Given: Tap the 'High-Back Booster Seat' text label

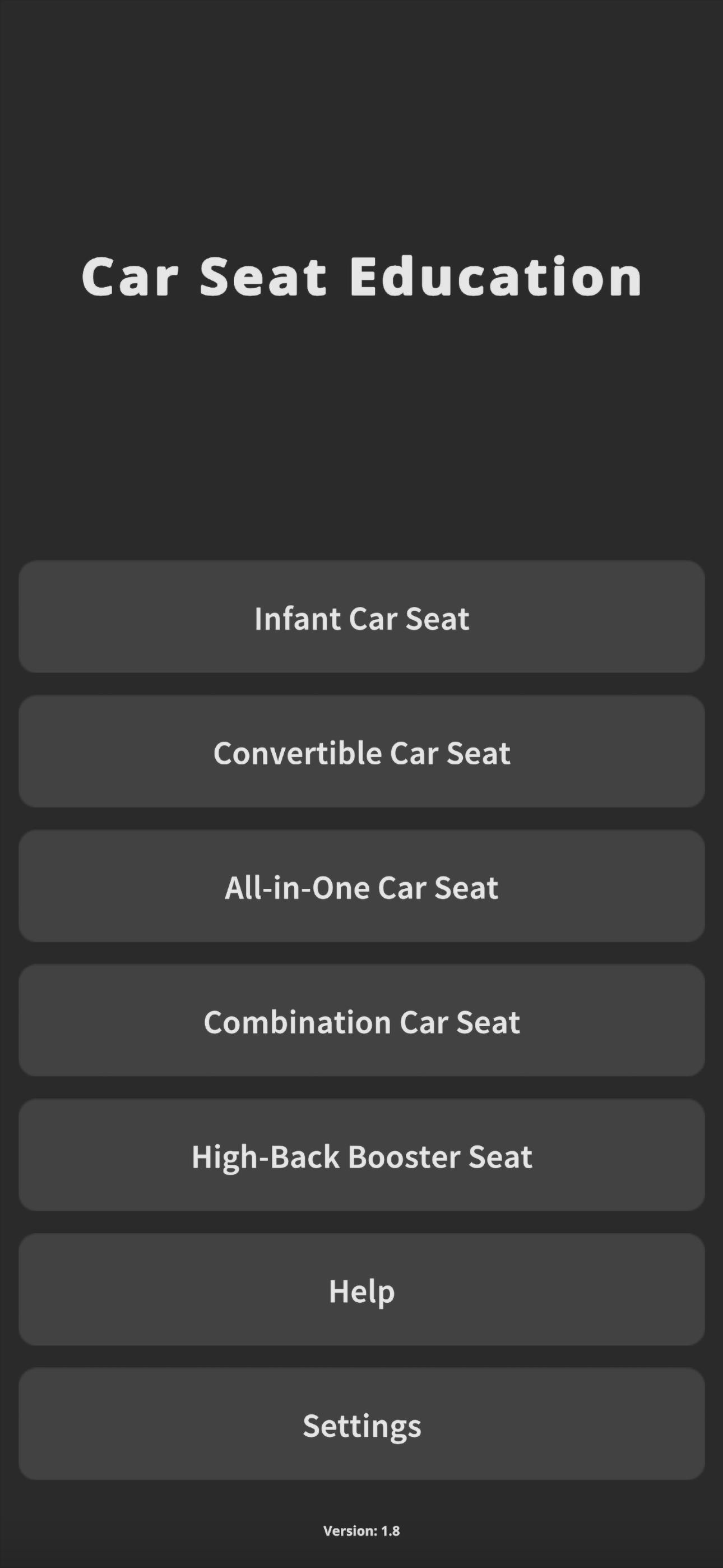Looking at the screenshot, I should [361, 1157].
